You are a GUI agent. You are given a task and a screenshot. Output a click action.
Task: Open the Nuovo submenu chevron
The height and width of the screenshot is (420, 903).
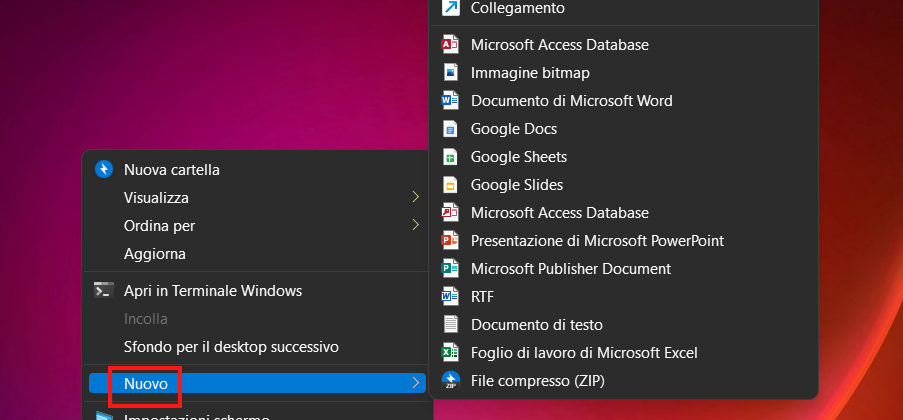coord(415,383)
